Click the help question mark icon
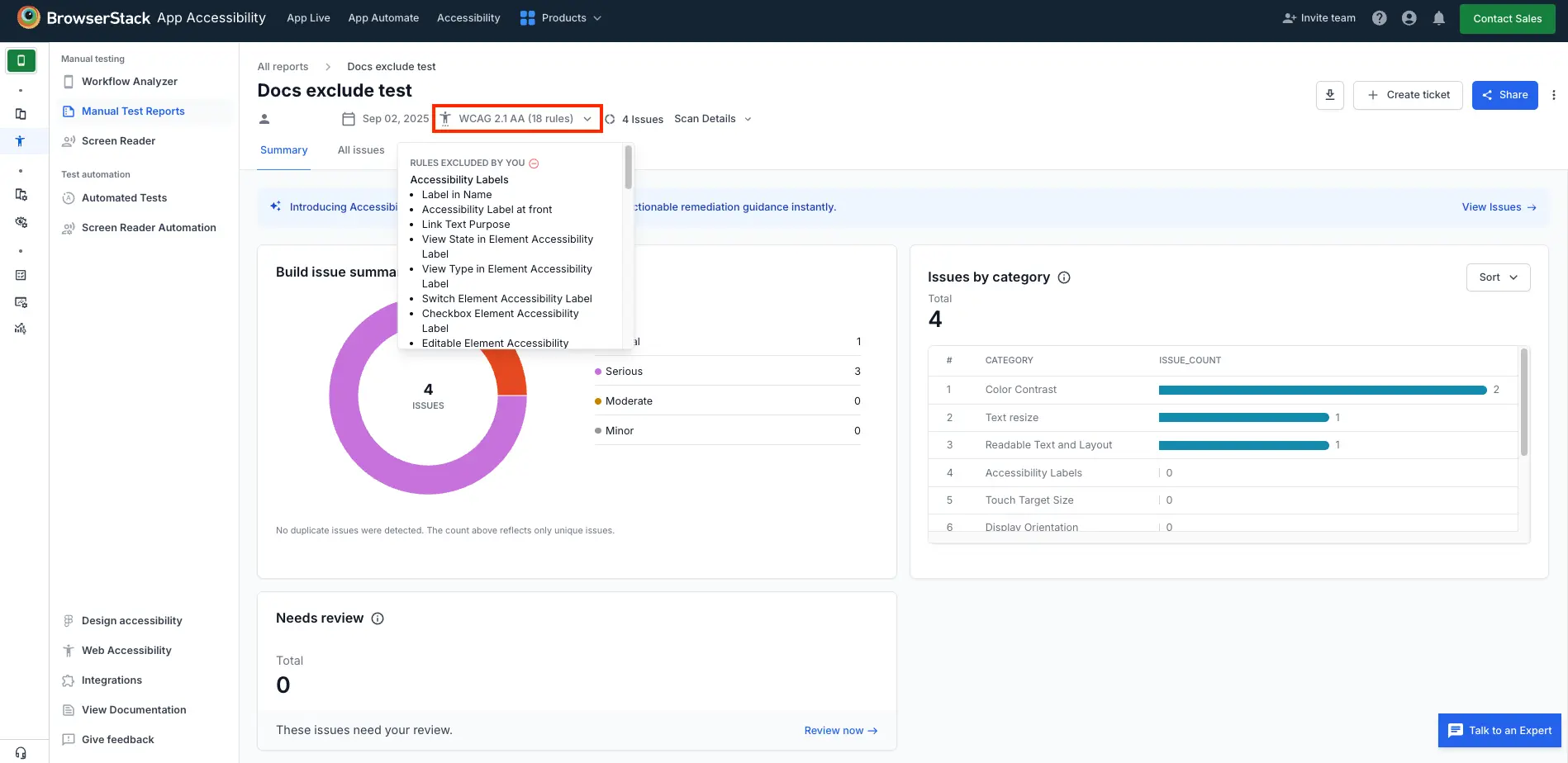The height and width of the screenshot is (763, 1568). tap(1379, 18)
